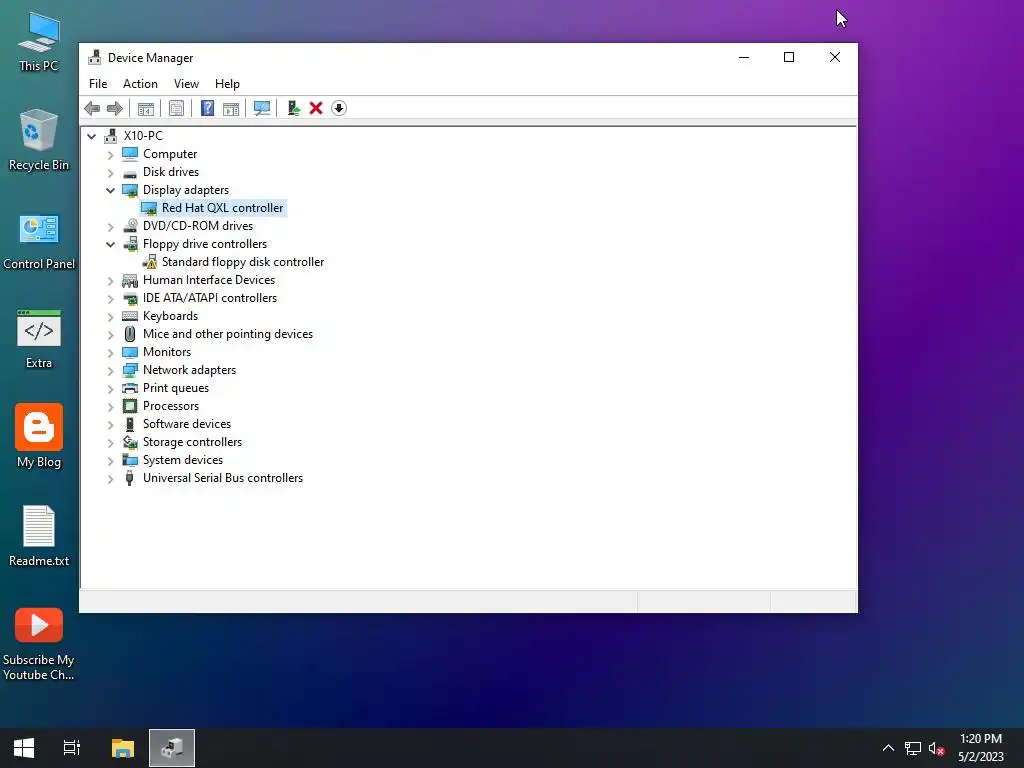Select the My Blog desktop shortcut
This screenshot has height=768, width=1024.
[39, 436]
